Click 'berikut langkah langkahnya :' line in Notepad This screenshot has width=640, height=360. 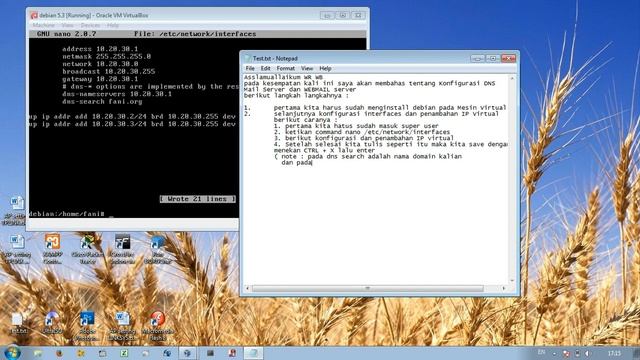(296, 96)
